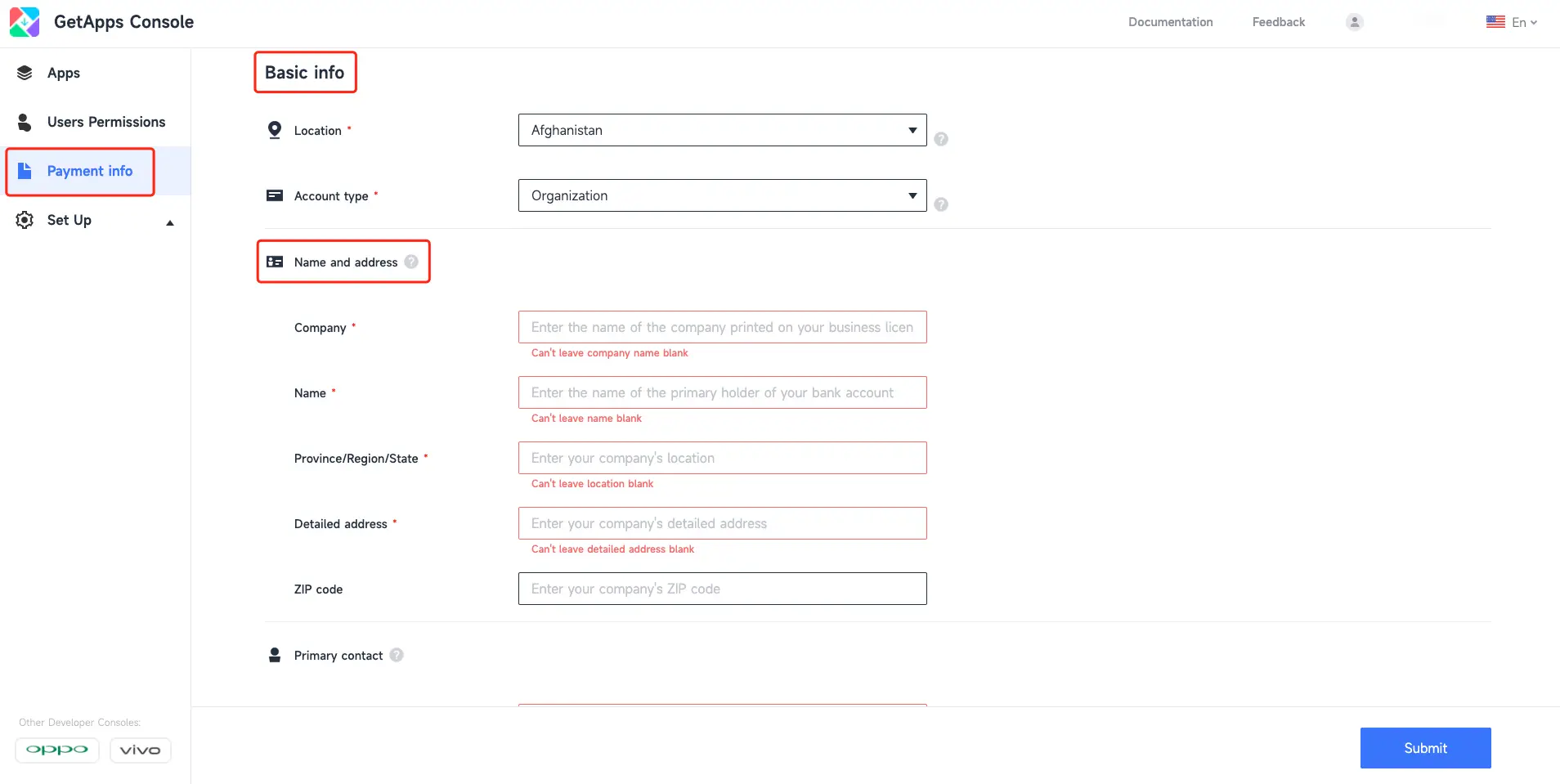Screen dimensions: 1560x784
Task: Click the GetApps Console logo icon
Action: 25,22
